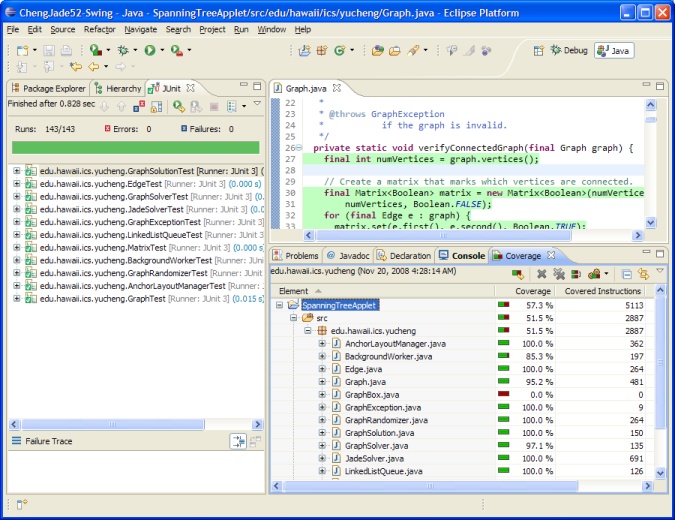Image resolution: width=675 pixels, height=520 pixels.
Task: Switch to the Problems tab
Action: pyautogui.click(x=296, y=256)
